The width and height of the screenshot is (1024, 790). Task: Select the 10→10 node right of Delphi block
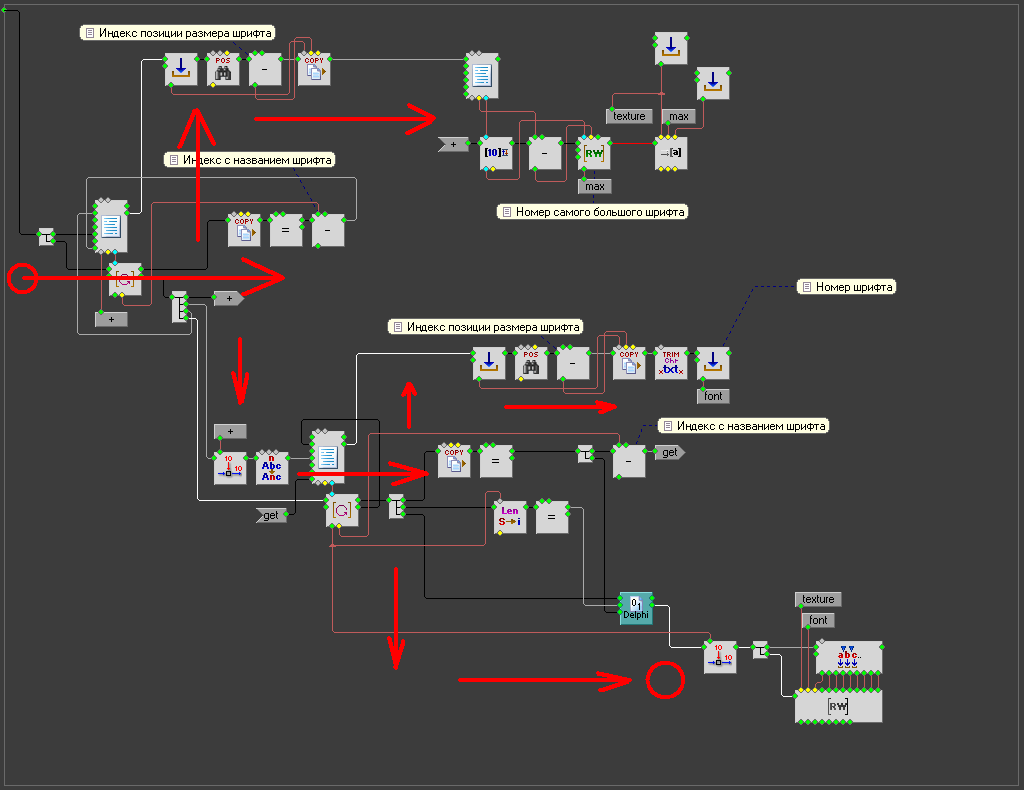(720, 657)
